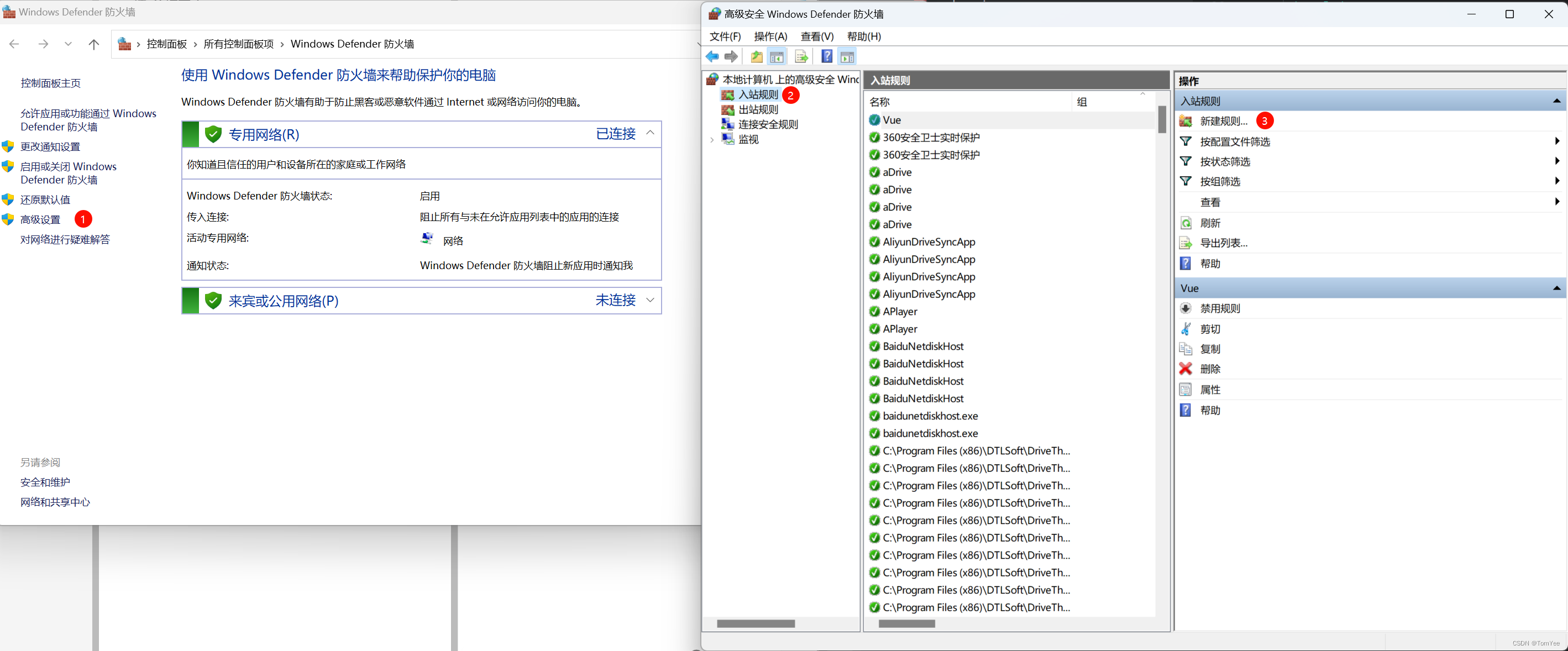Select 连接安全规则 in the console tree

[x=768, y=125]
